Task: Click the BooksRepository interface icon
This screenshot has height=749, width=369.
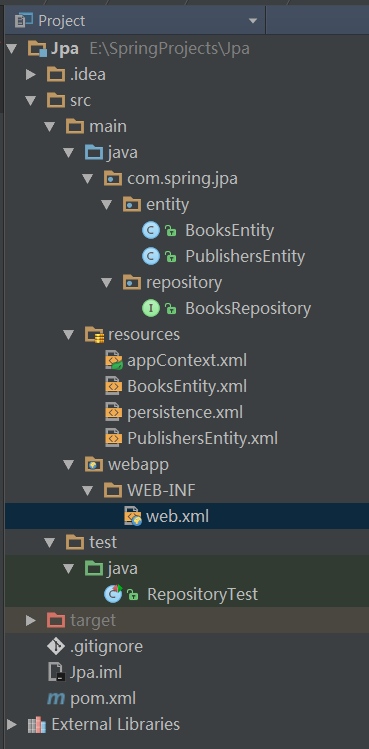Action: pyautogui.click(x=151, y=309)
